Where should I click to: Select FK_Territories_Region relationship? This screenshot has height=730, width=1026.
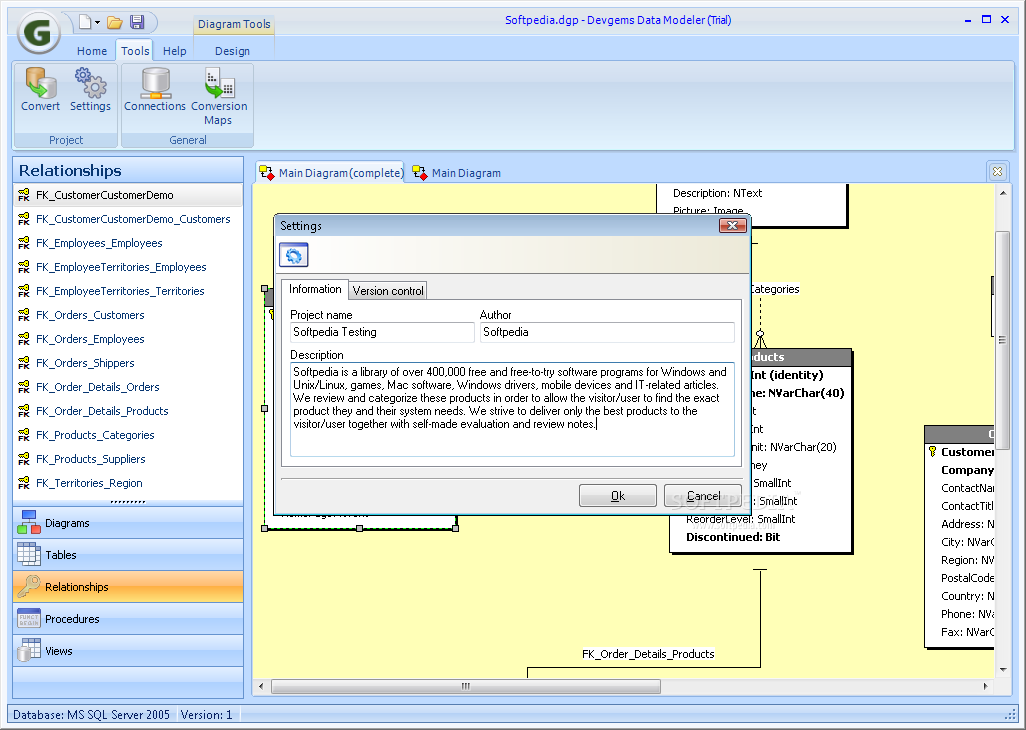coord(128,483)
